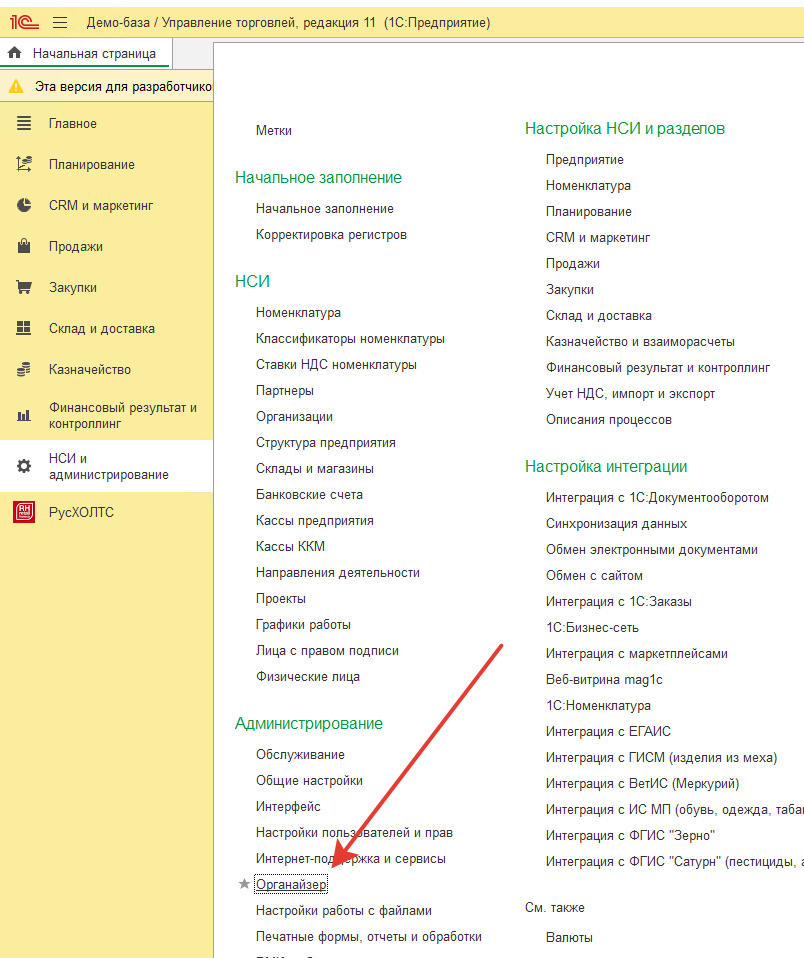This screenshot has width=804, height=958.
Task: Open 1С:Бизнес-сеть link
Action: 592,627
